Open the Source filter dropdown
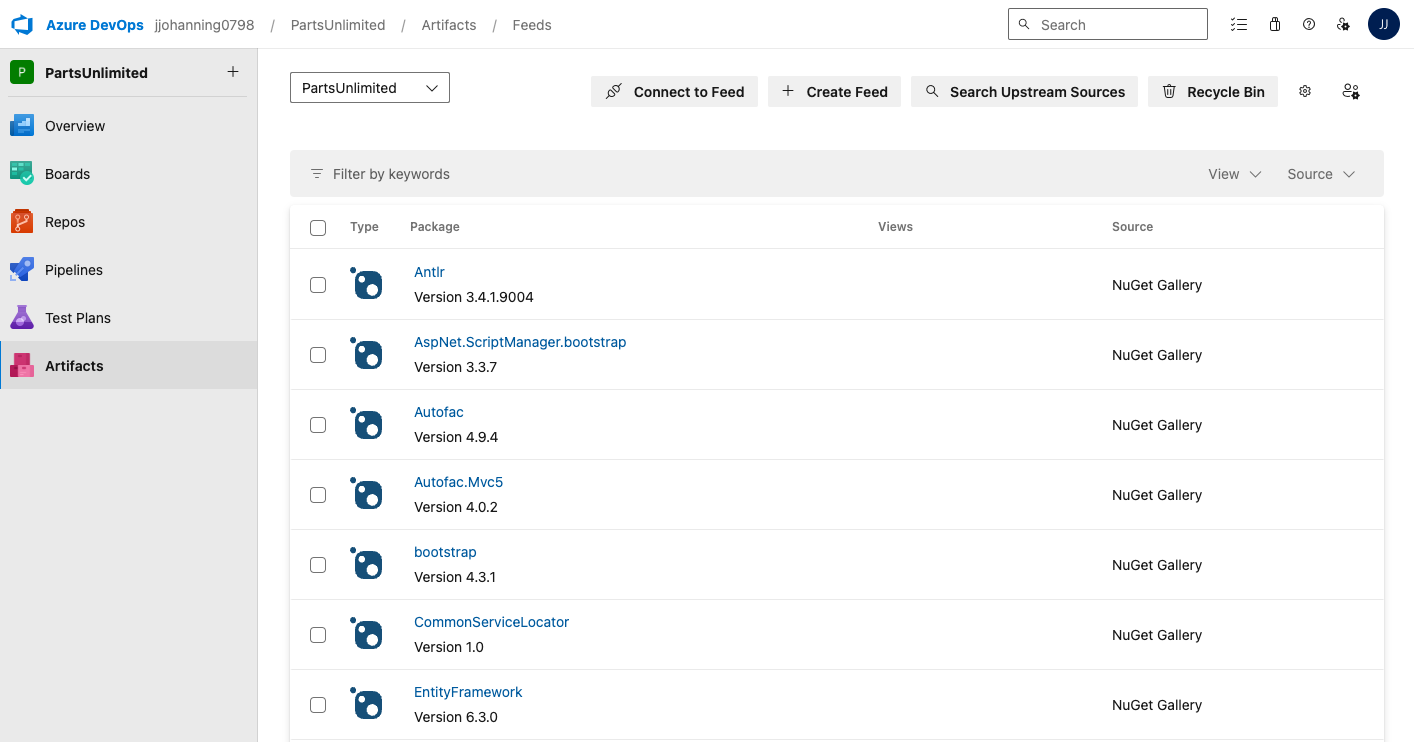Viewport: 1414px width, 742px height. (1319, 173)
